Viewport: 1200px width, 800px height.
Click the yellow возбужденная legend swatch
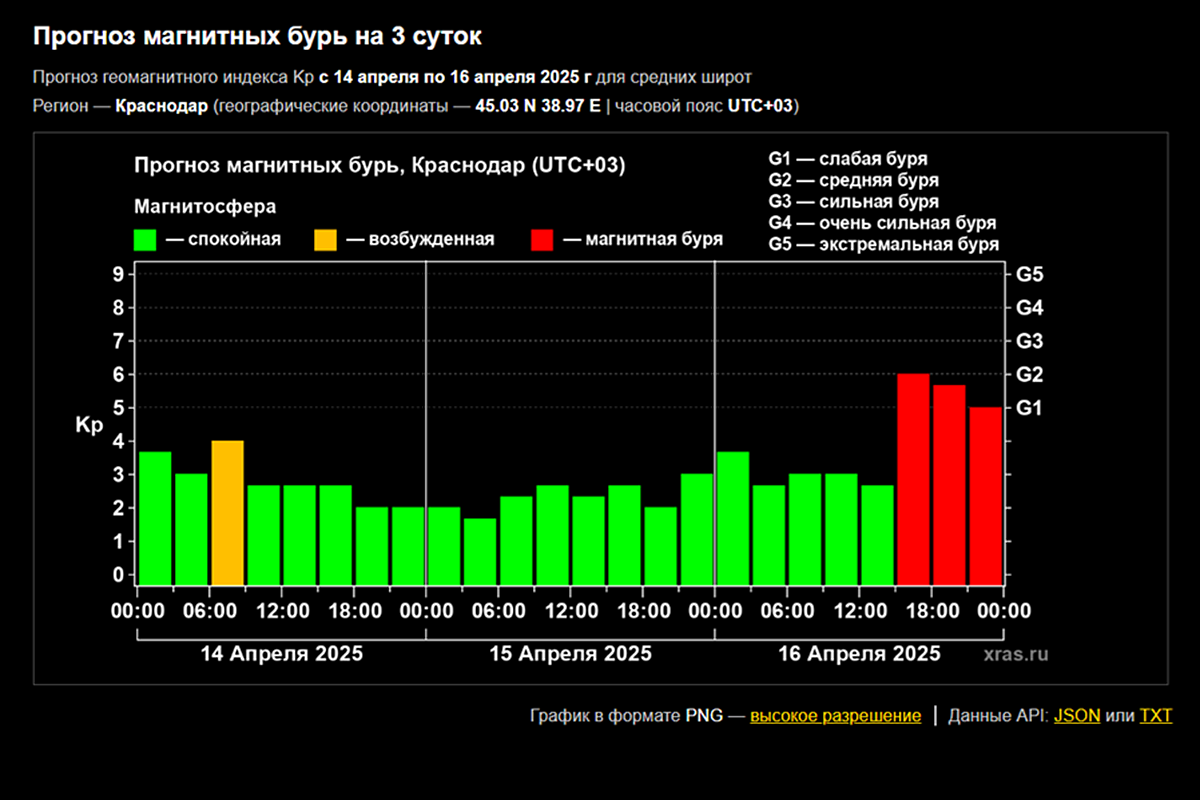[325, 240]
